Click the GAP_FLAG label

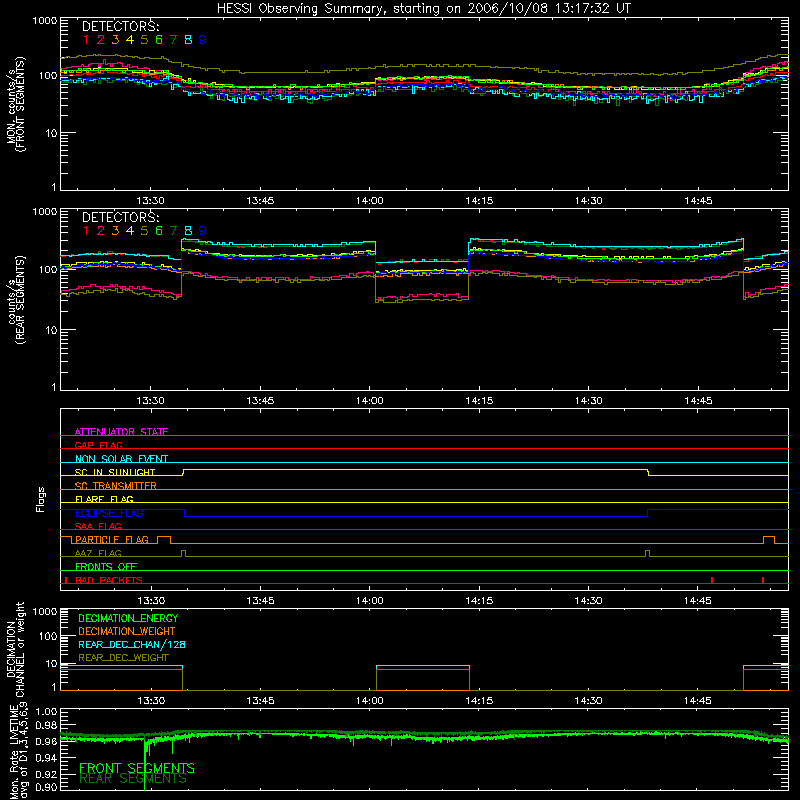[98, 445]
